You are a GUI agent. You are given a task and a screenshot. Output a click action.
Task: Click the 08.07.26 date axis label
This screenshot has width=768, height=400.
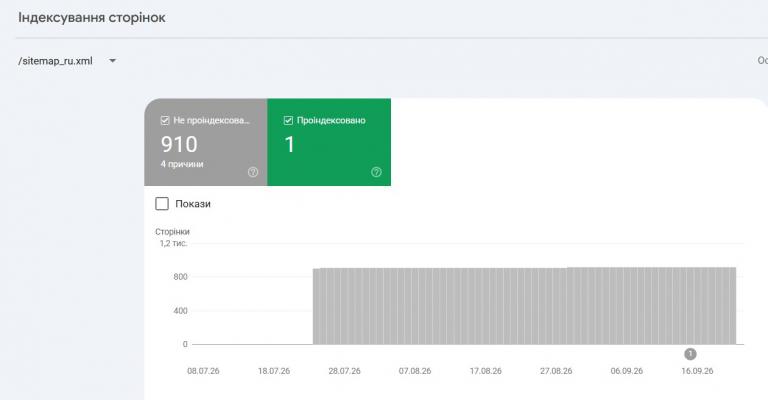(x=203, y=371)
